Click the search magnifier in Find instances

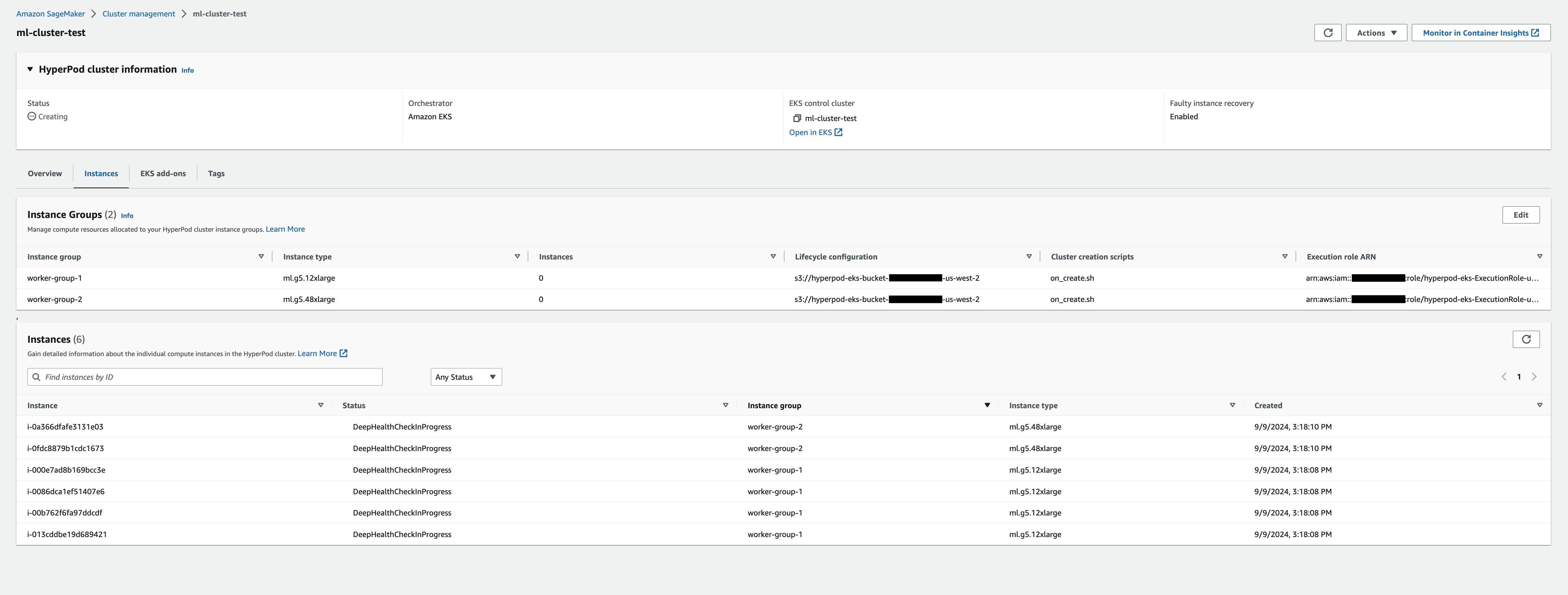coord(37,377)
